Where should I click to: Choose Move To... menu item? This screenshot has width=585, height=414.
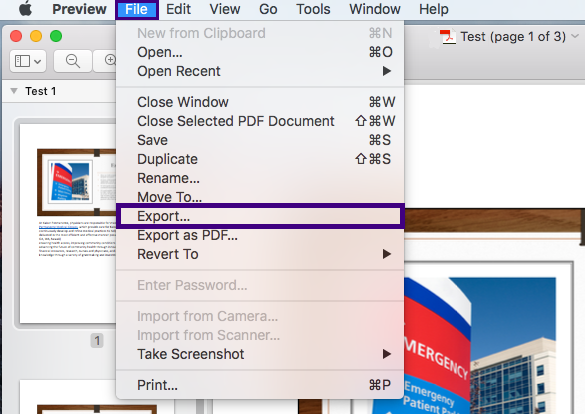pos(260,197)
